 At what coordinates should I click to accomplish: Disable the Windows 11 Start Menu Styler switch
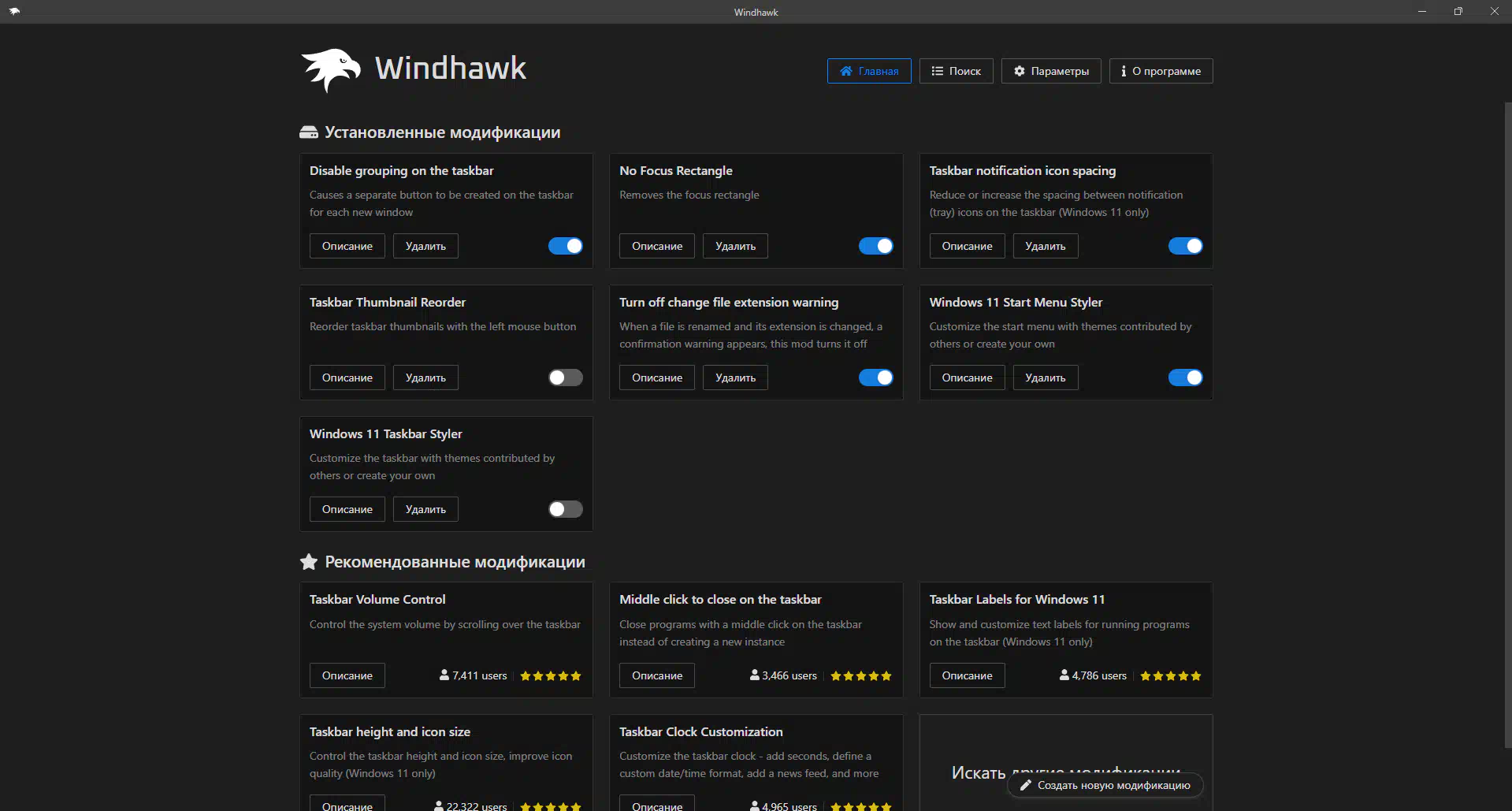click(x=1185, y=378)
